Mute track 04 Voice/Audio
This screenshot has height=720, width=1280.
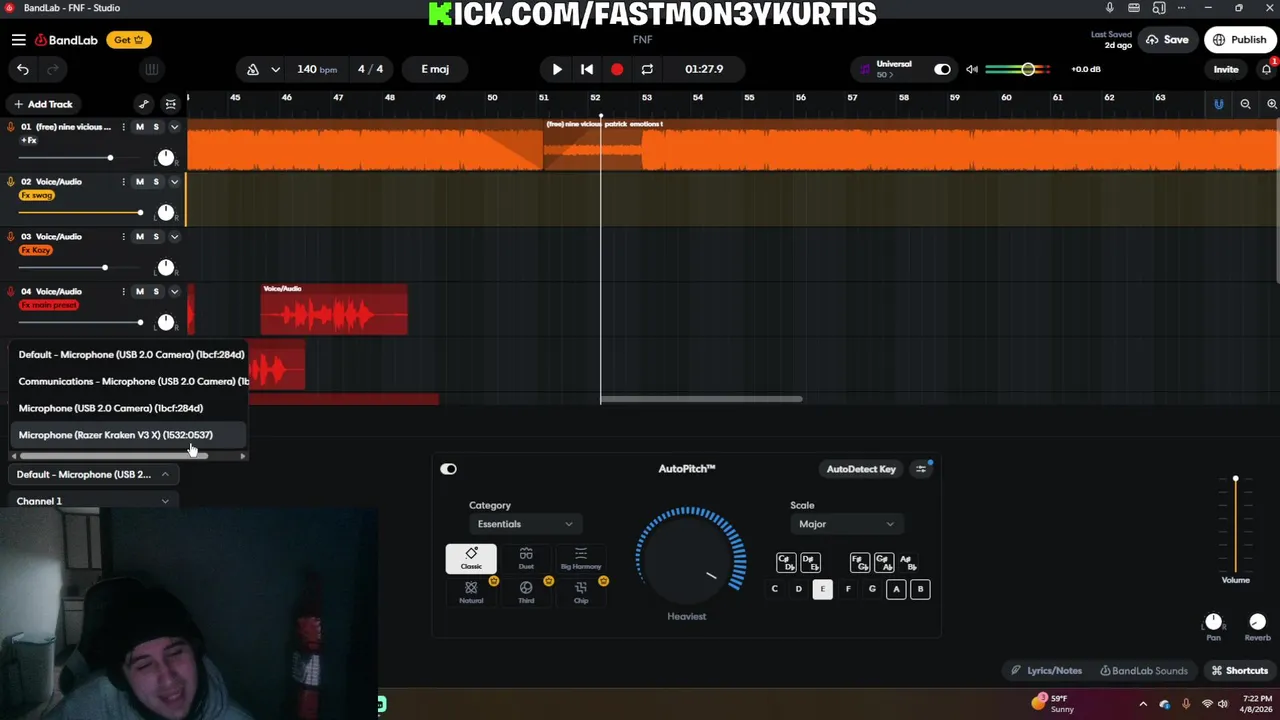tap(140, 292)
